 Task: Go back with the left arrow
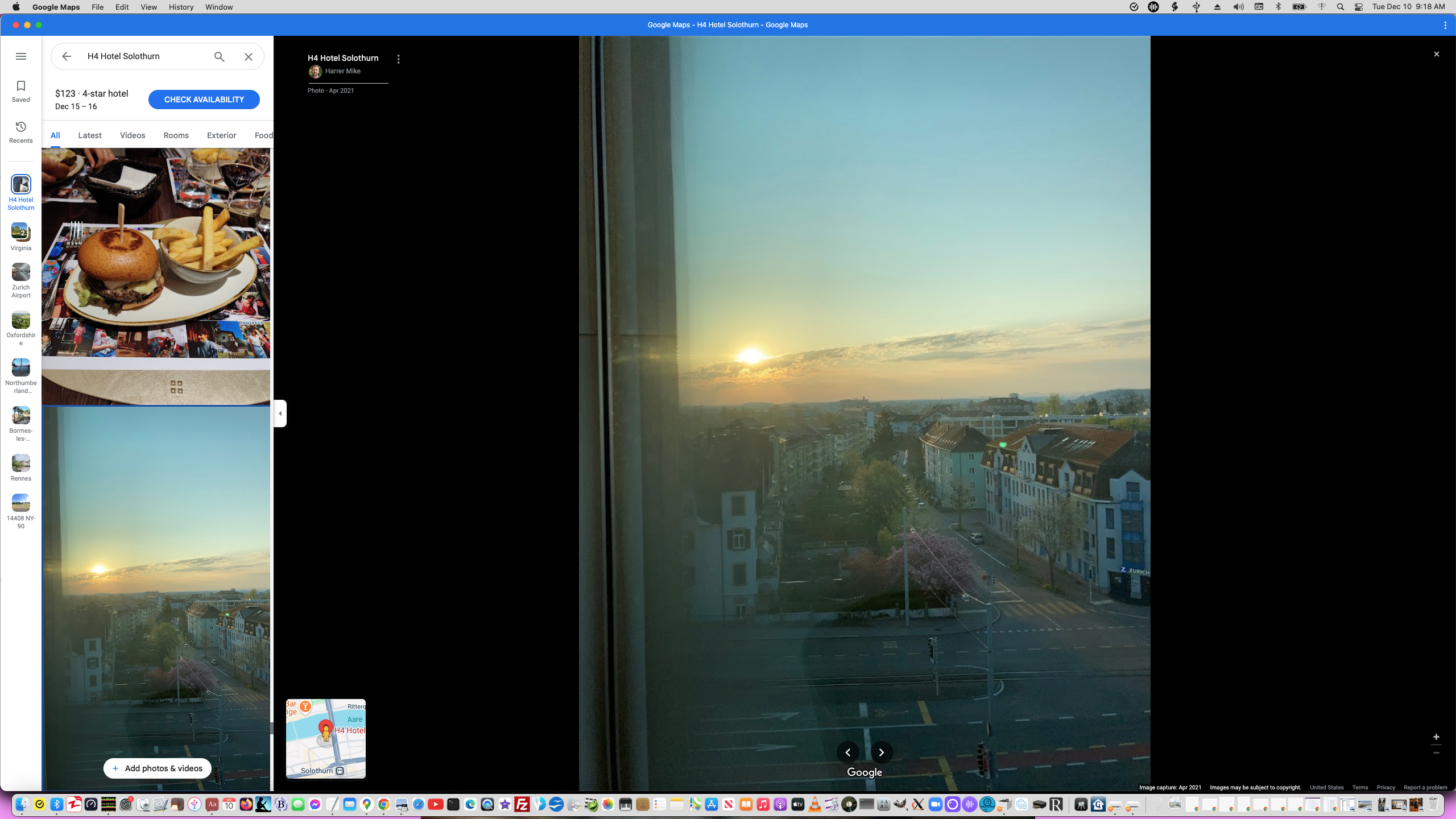(x=67, y=56)
